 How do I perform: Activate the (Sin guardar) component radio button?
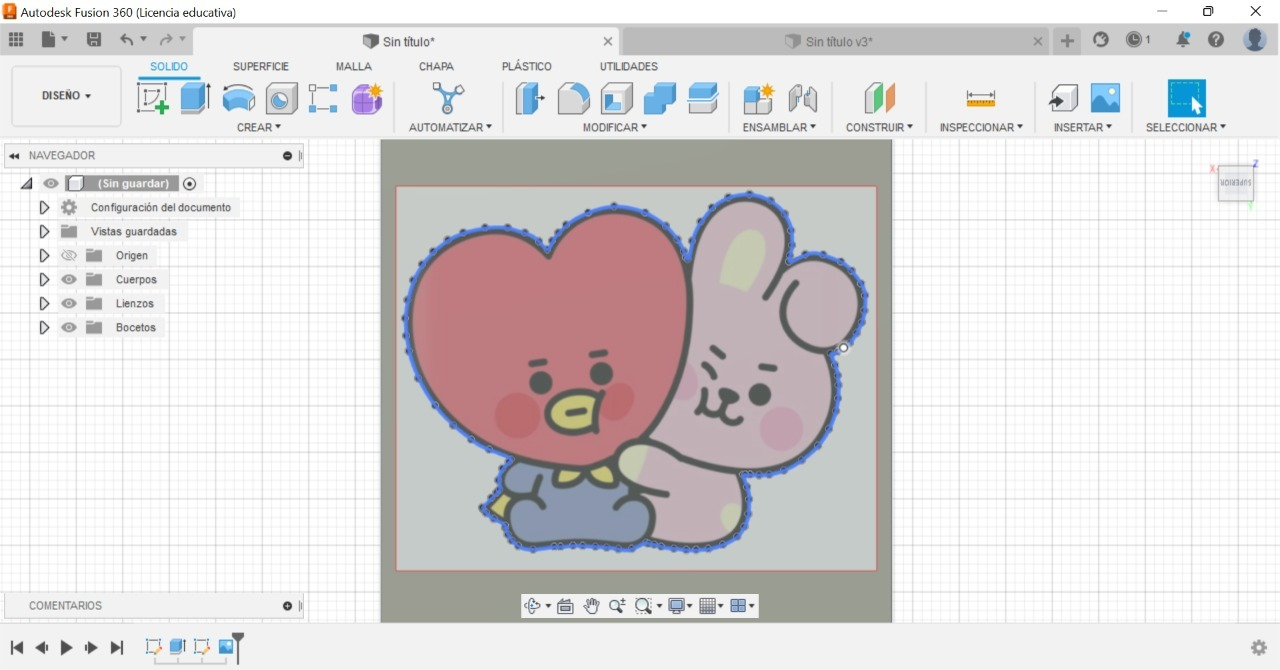coord(190,184)
